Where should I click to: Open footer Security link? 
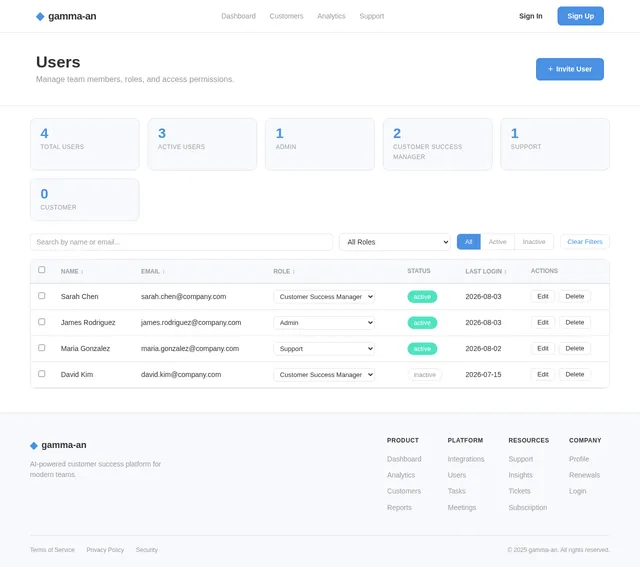tap(147, 550)
